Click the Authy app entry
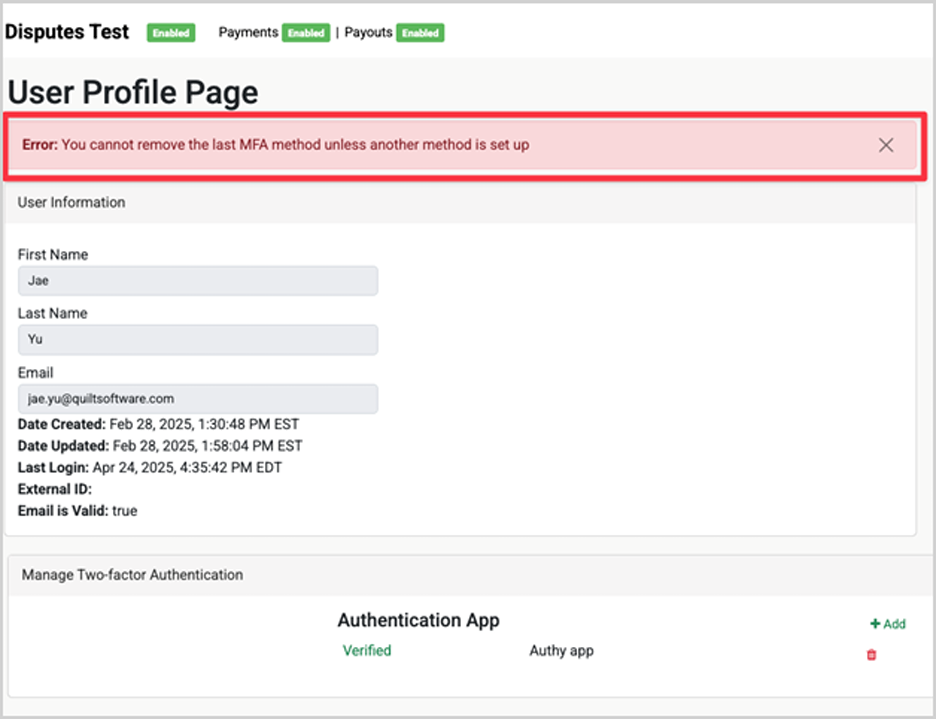The height and width of the screenshot is (719, 936). coord(561,651)
